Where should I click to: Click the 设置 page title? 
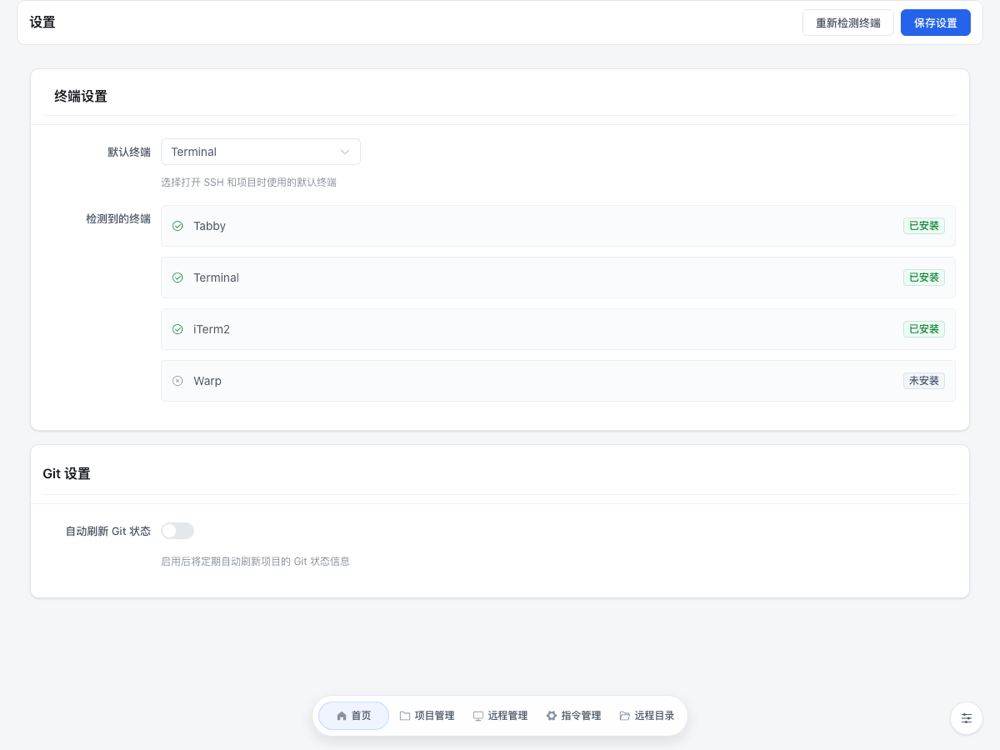(x=43, y=22)
